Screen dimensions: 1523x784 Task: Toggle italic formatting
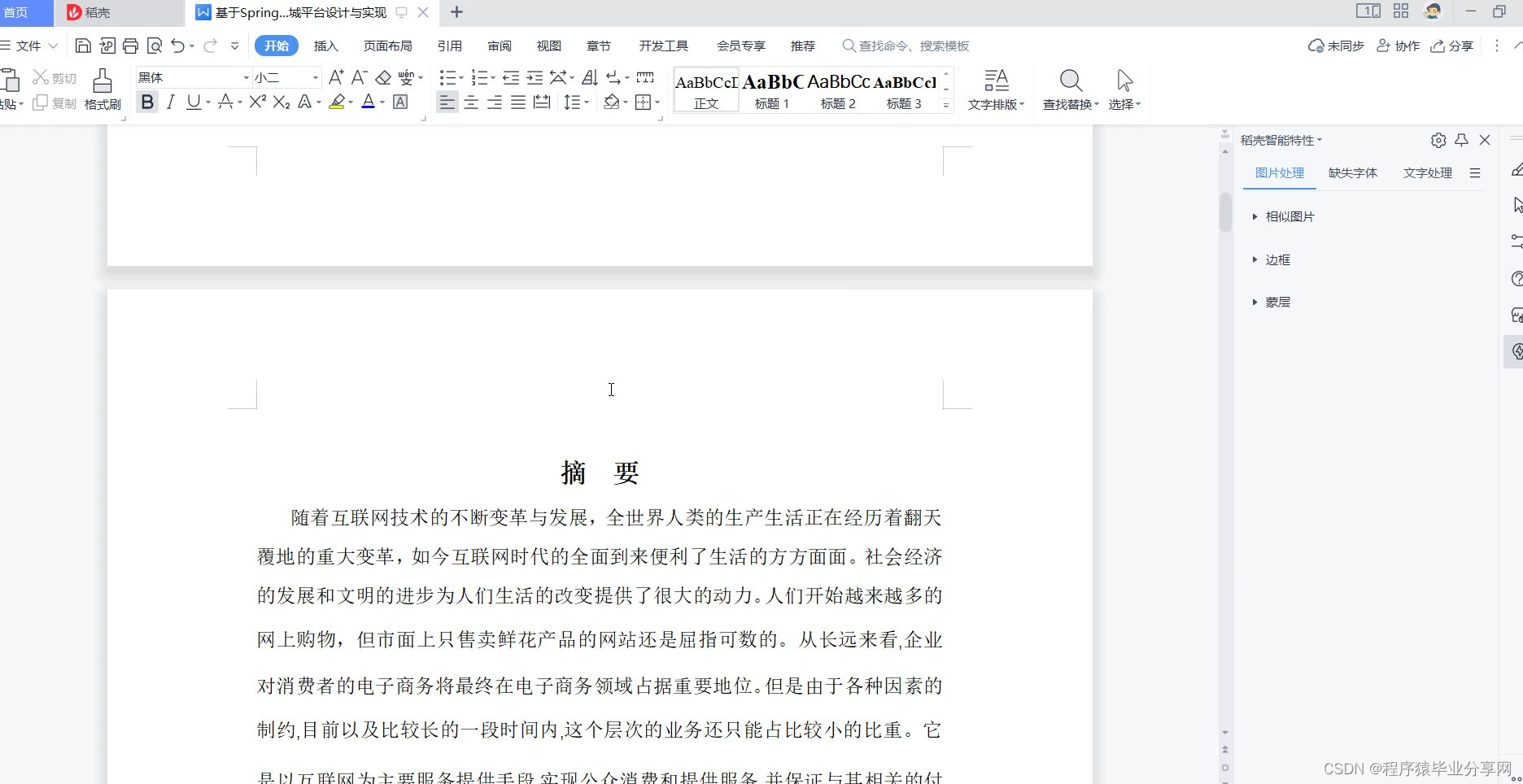pyautogui.click(x=170, y=102)
